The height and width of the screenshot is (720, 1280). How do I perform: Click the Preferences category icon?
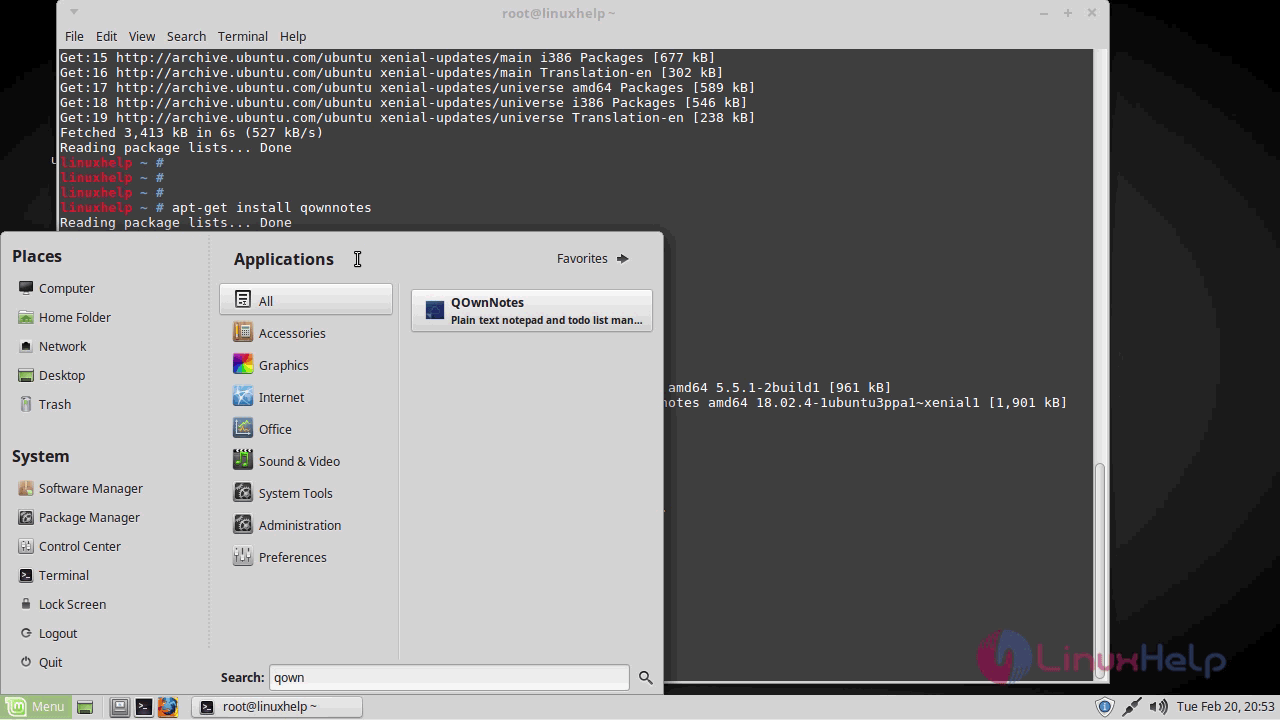(x=242, y=556)
